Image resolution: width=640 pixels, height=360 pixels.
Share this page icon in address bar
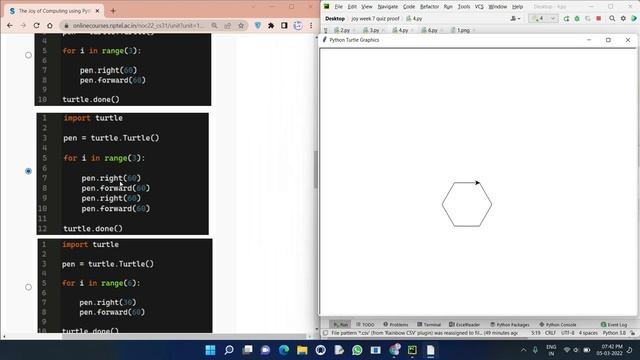(x=228, y=25)
